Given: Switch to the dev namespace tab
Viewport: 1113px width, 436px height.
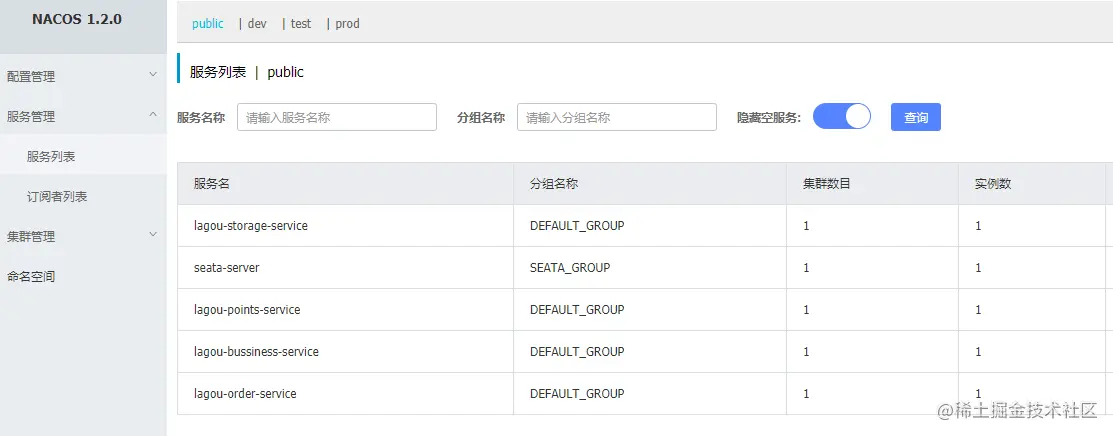Looking at the screenshot, I should [257, 23].
